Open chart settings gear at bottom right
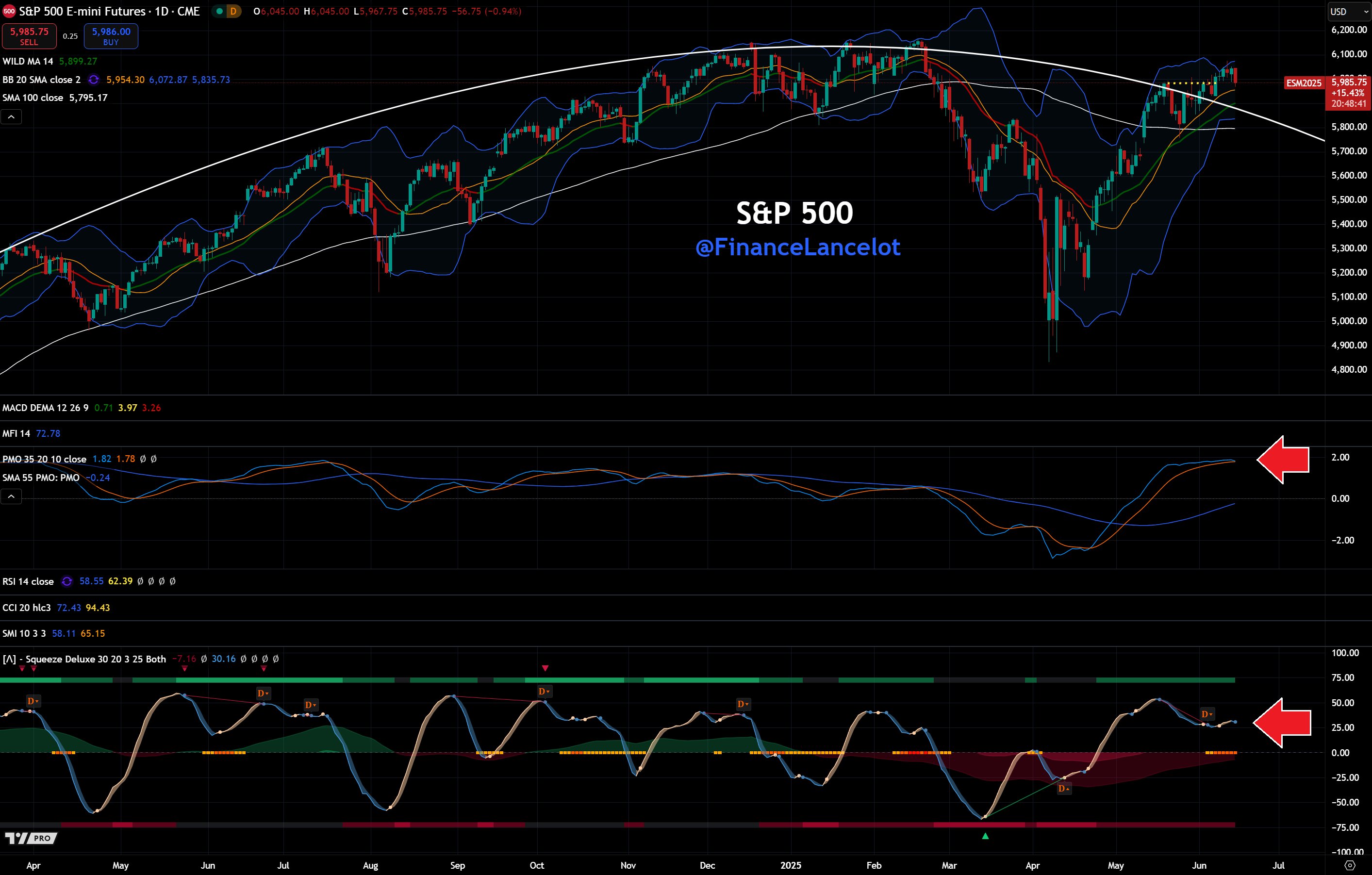 [x=1350, y=865]
